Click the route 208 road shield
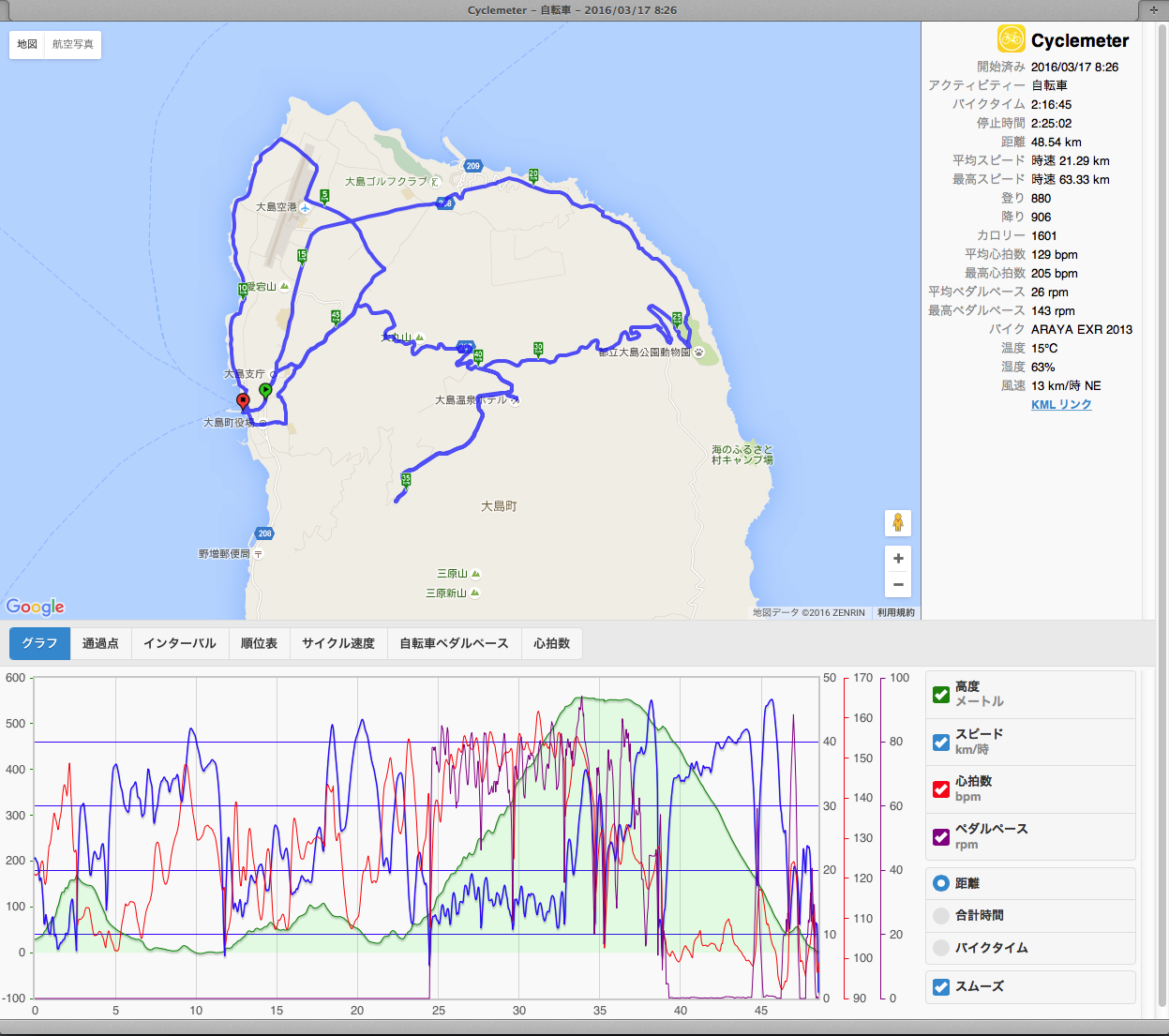The width and height of the screenshot is (1169, 1036). click(265, 533)
